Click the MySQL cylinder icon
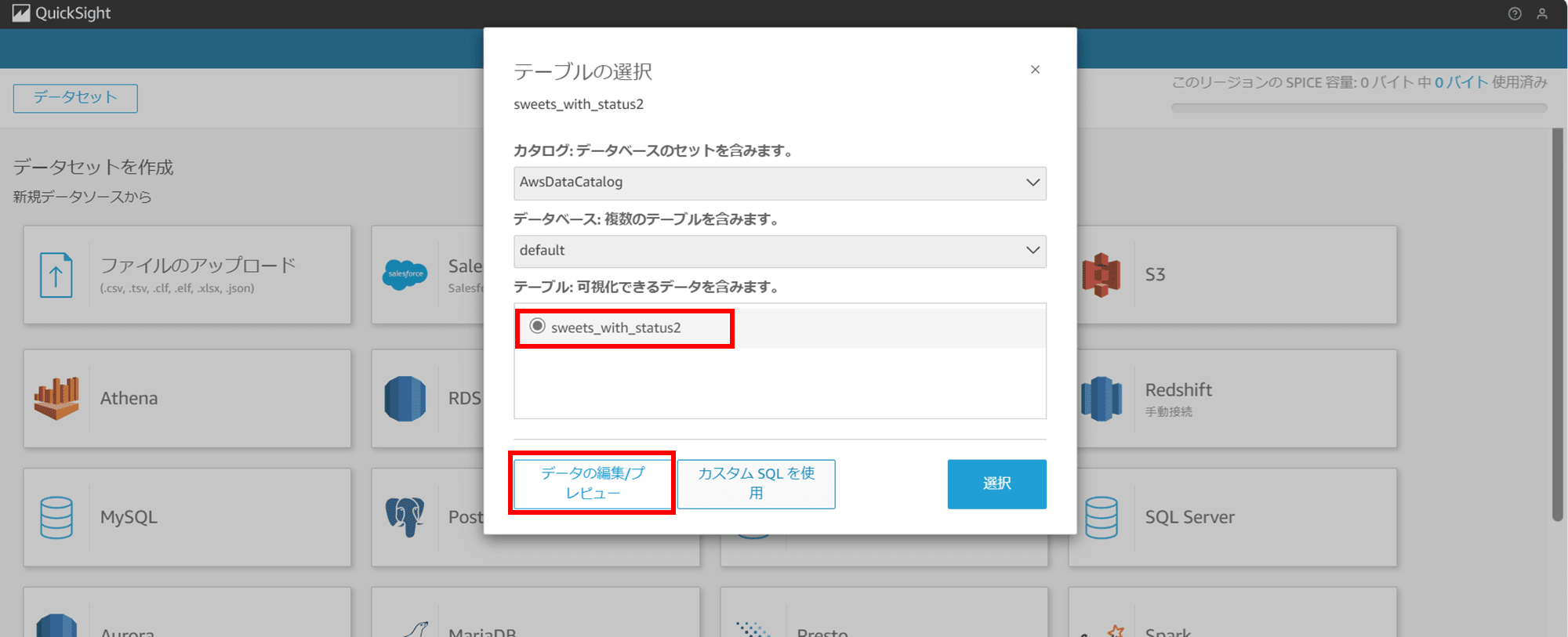The width and height of the screenshot is (1568, 637). 56,517
